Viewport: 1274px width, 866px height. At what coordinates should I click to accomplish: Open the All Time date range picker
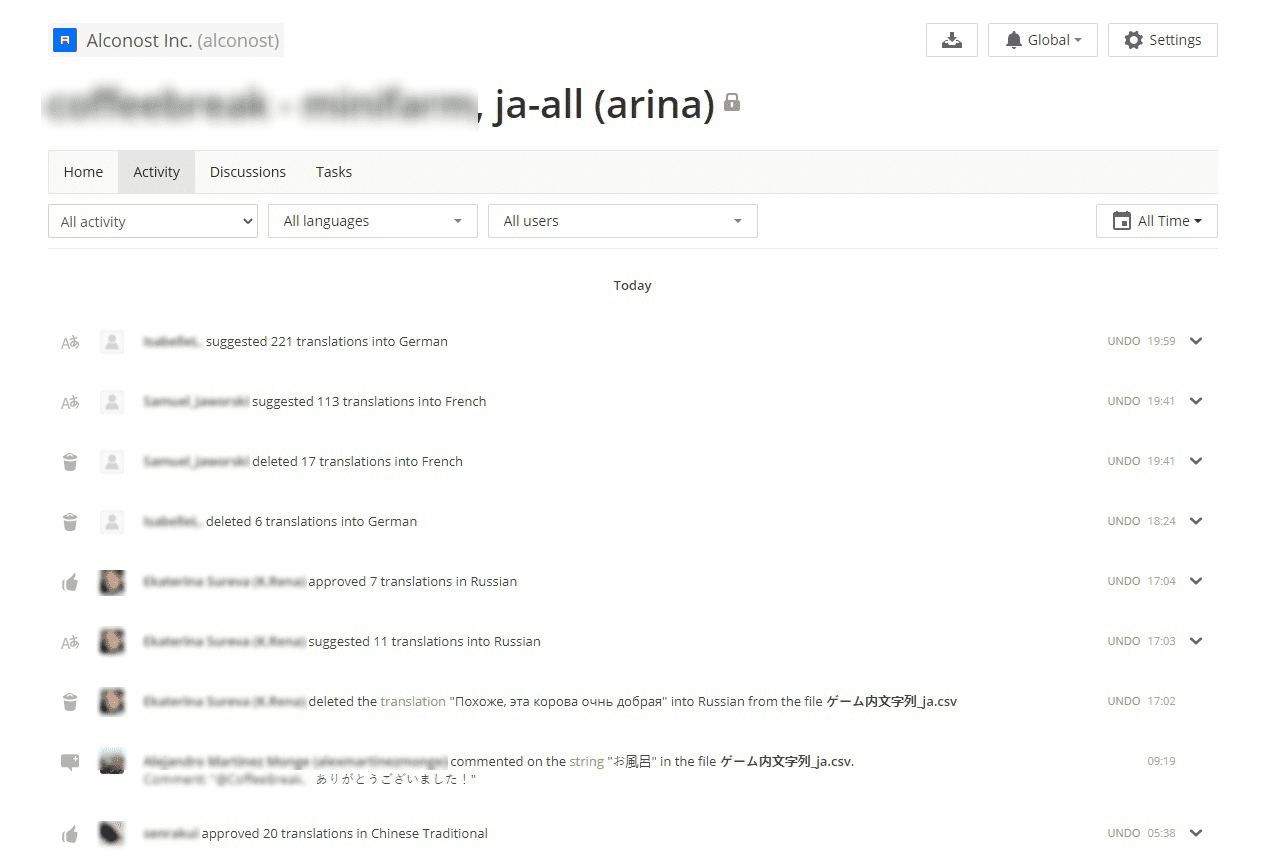point(1156,221)
